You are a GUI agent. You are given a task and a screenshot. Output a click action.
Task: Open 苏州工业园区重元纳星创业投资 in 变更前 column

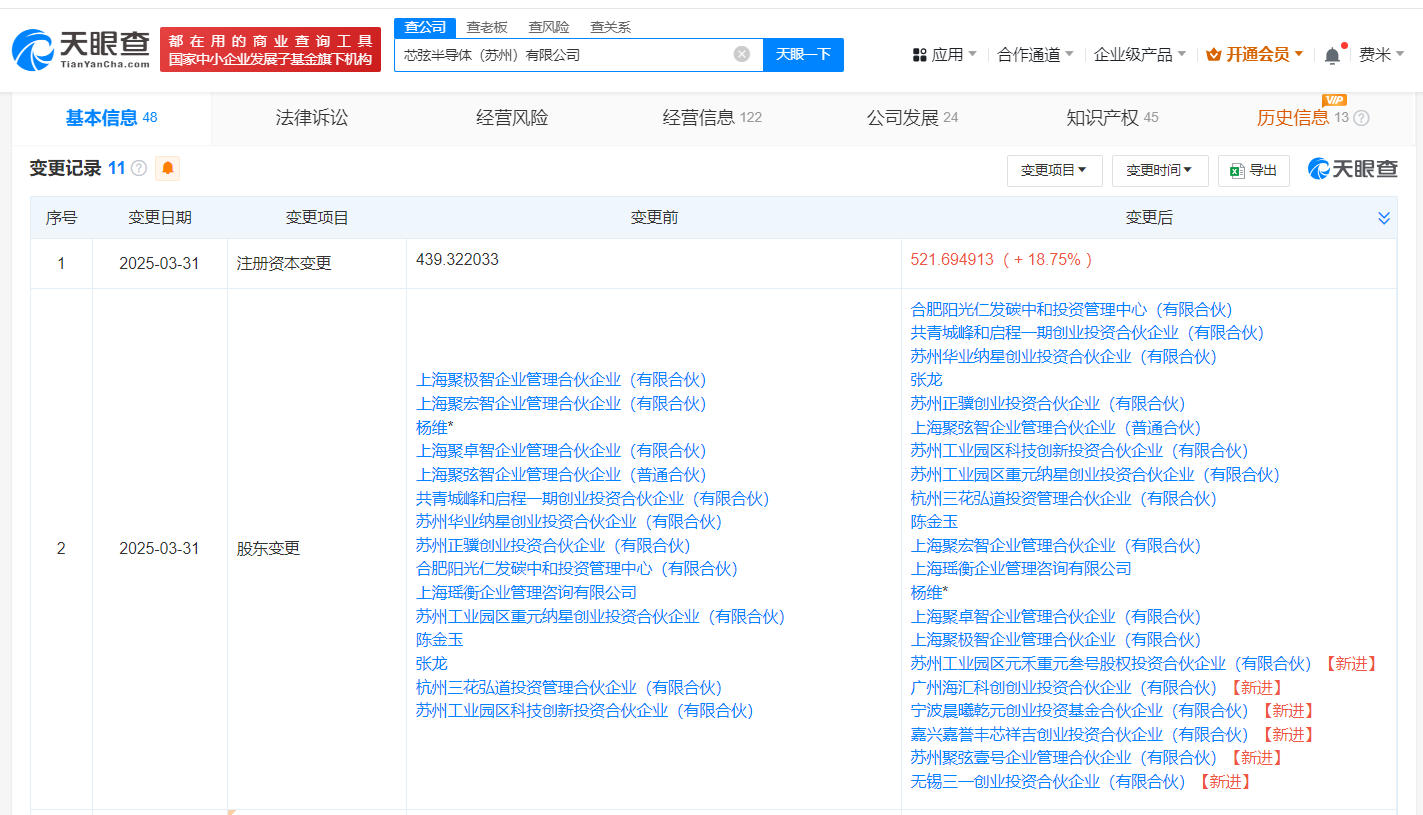coord(600,617)
